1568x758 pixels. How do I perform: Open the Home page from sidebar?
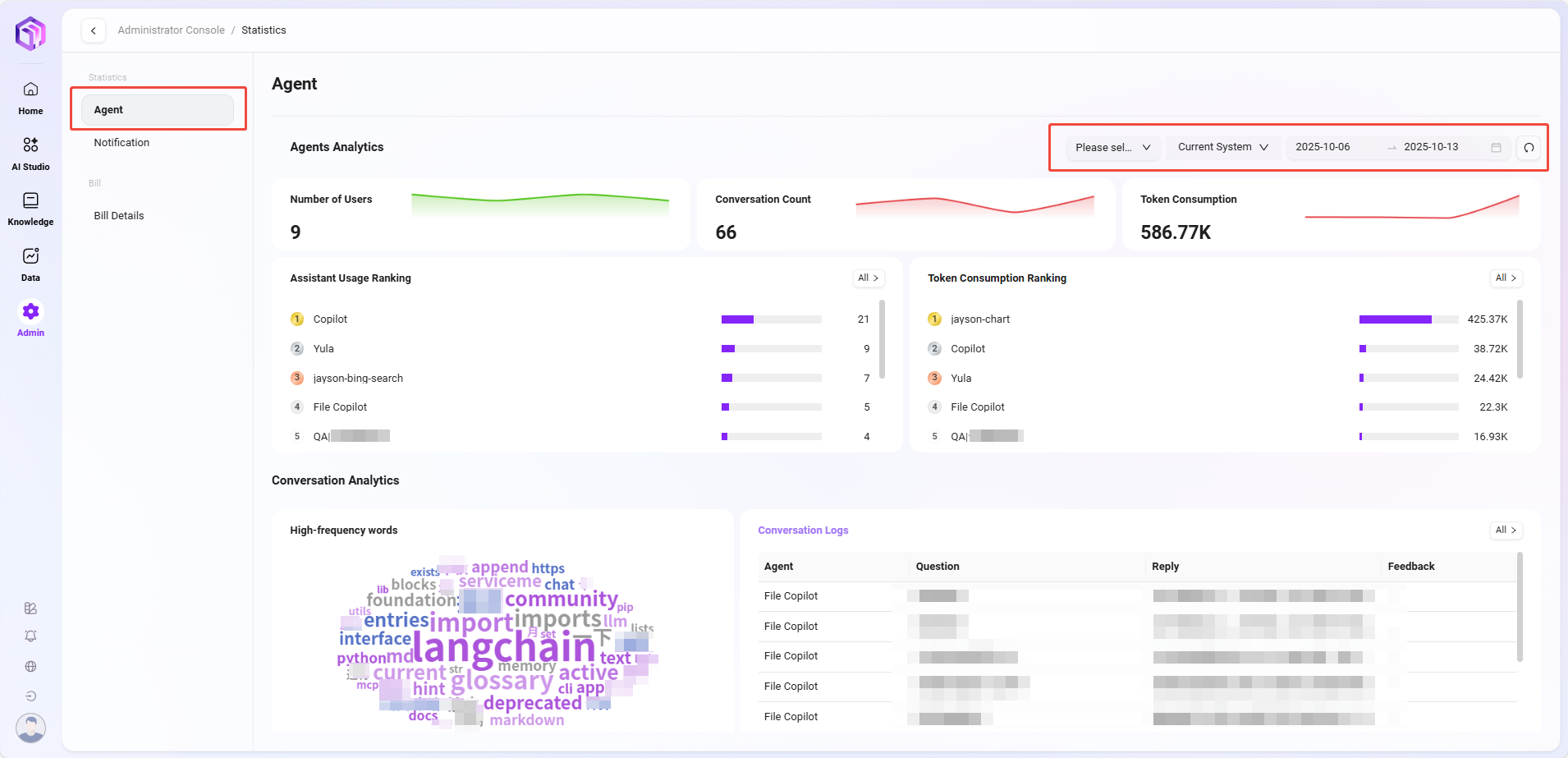30,98
